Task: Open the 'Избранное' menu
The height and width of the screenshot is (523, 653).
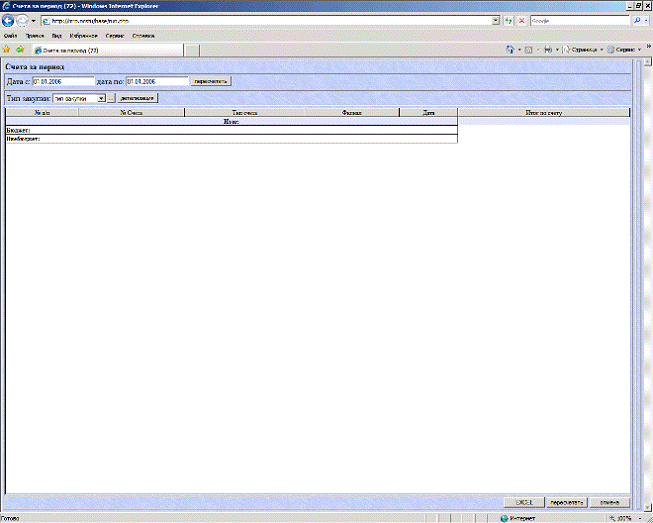Action: 84,34
